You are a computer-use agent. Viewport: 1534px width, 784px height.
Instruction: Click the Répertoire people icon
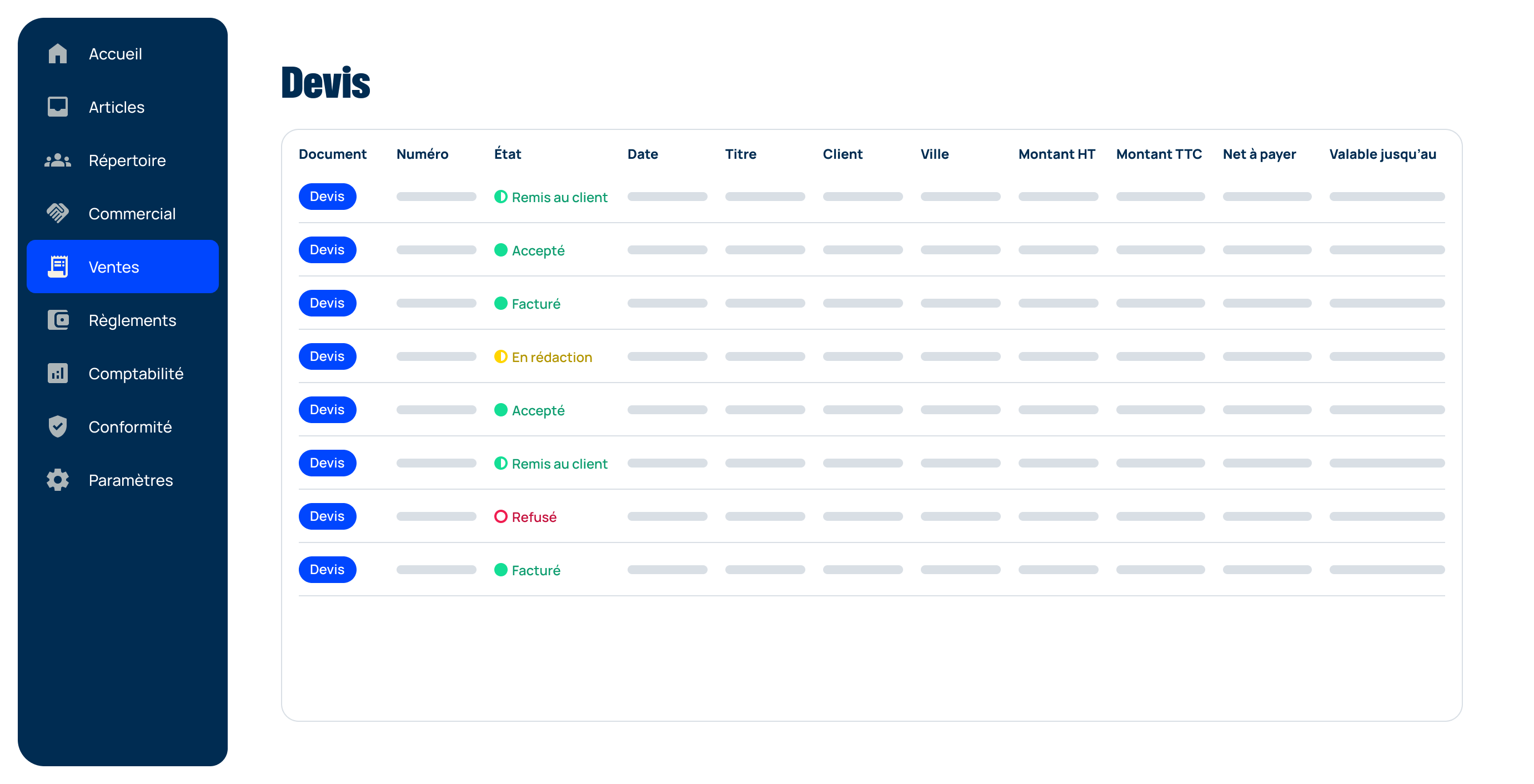[x=58, y=160]
